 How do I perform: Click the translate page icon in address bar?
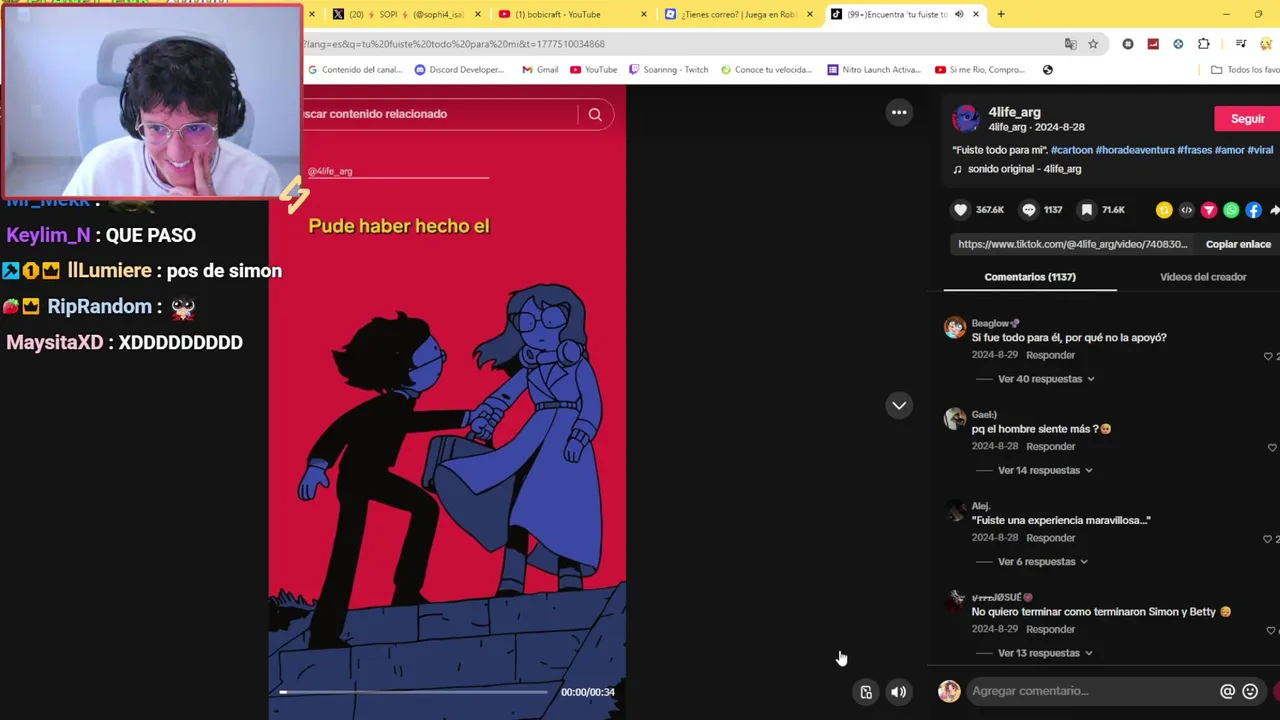tap(1071, 44)
